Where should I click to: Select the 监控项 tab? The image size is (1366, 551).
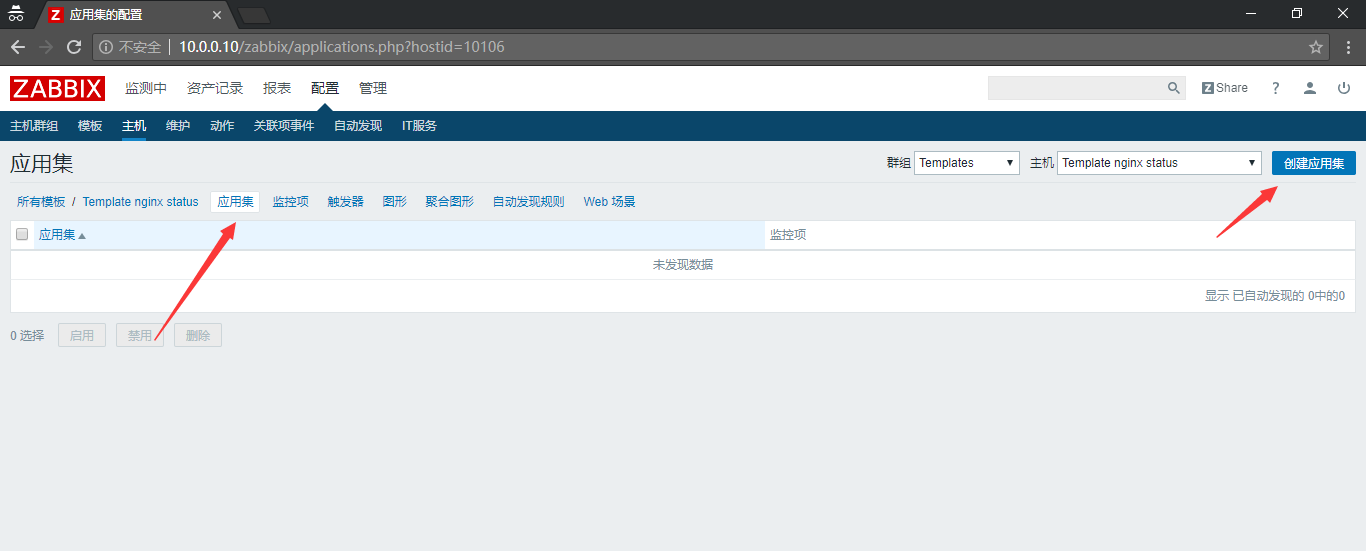(291, 202)
